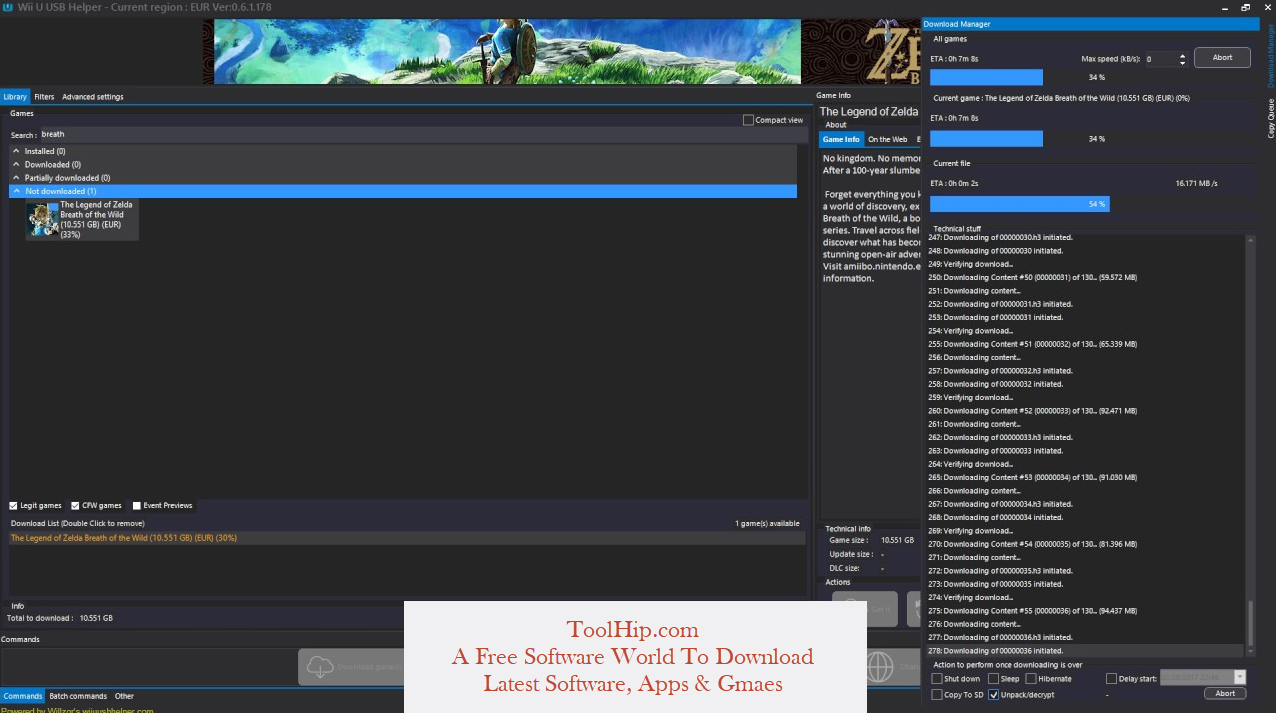
Task: Open the Advanced settings tab
Action: pos(93,97)
